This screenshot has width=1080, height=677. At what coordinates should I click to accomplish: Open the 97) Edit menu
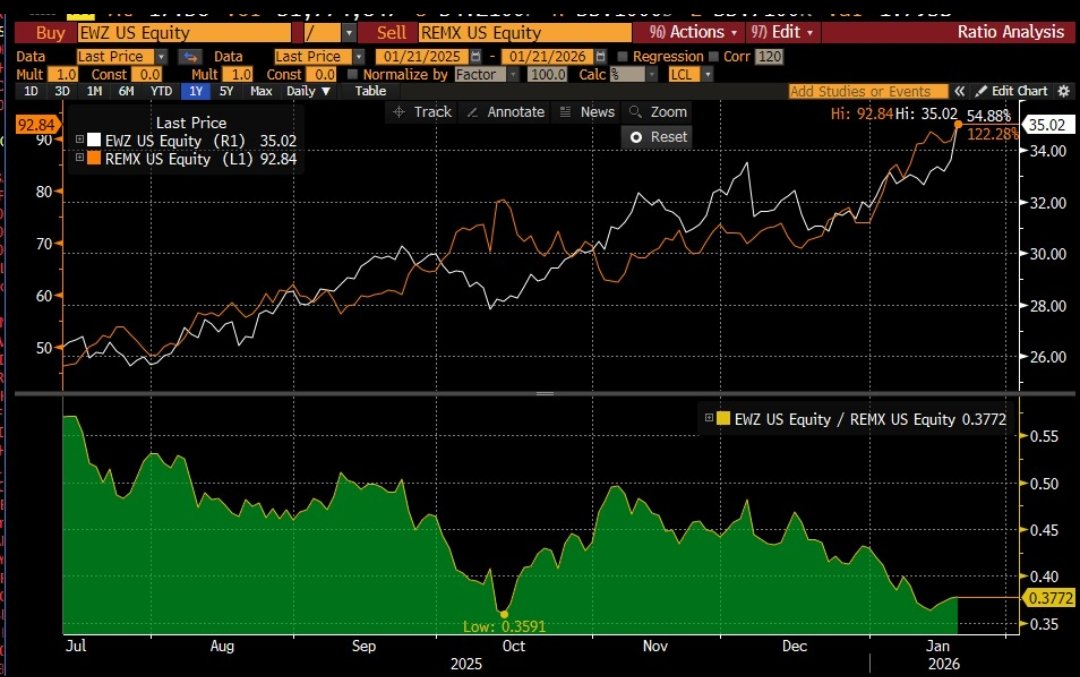[x=782, y=32]
